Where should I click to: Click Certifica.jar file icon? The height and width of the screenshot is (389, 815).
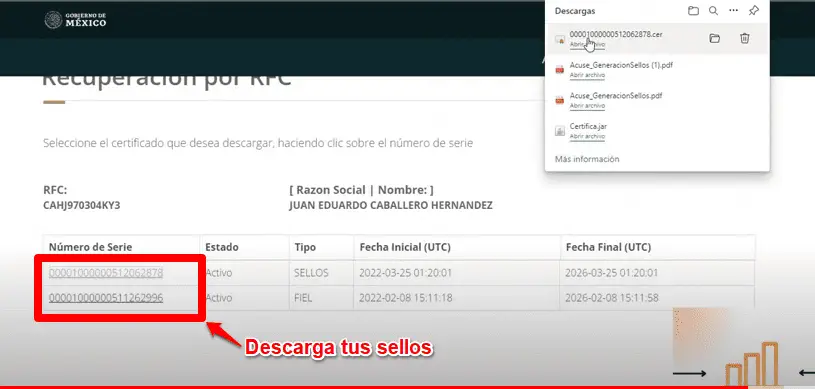(x=560, y=131)
